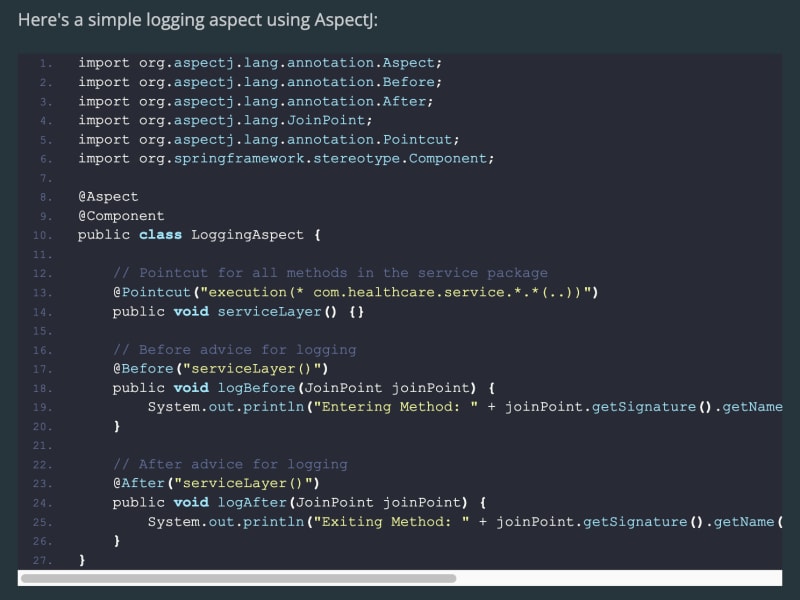Screen dimensions: 800x600
Task: Click line number 1 in the gutter
Action: click(x=46, y=63)
